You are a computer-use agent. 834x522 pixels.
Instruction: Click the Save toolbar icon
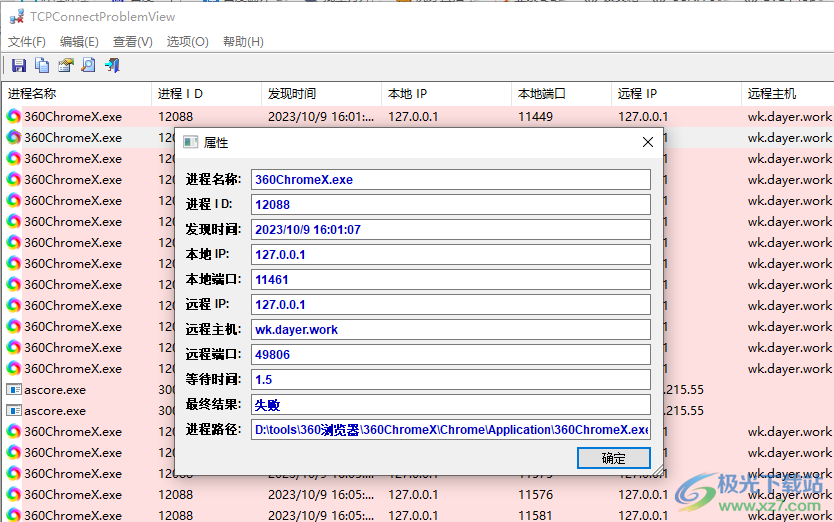pyautogui.click(x=19, y=65)
